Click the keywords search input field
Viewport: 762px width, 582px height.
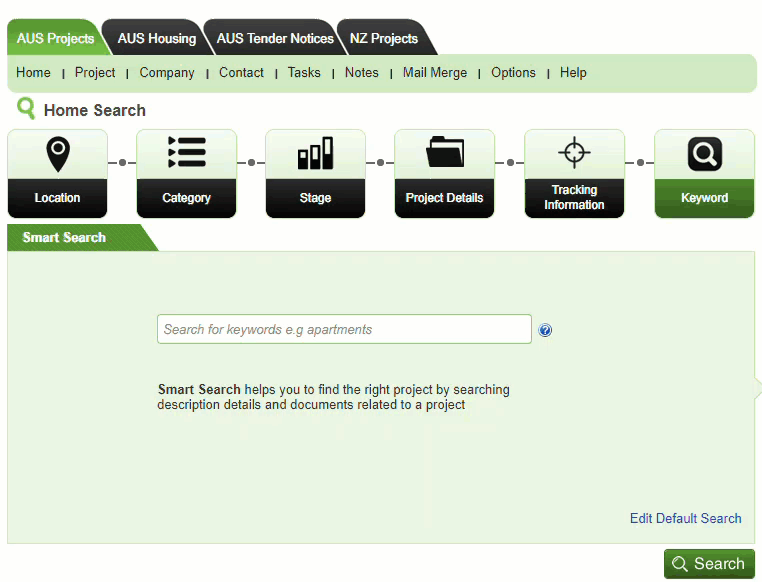[x=344, y=329]
